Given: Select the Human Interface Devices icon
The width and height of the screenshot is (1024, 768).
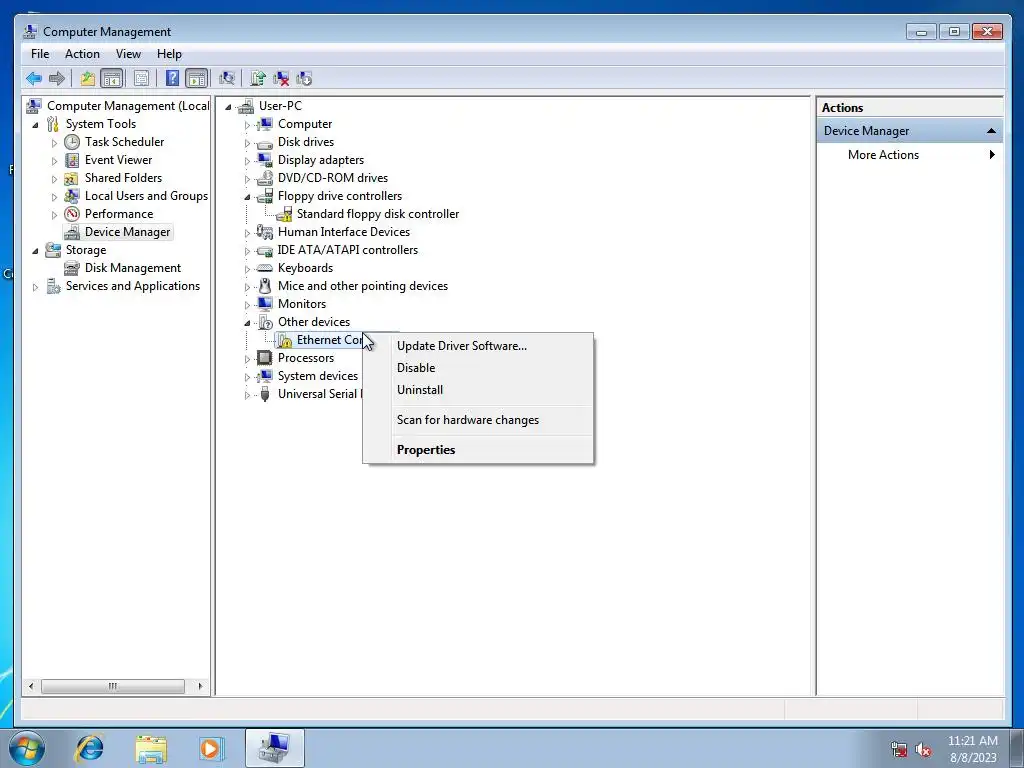Looking at the screenshot, I should click(x=264, y=232).
